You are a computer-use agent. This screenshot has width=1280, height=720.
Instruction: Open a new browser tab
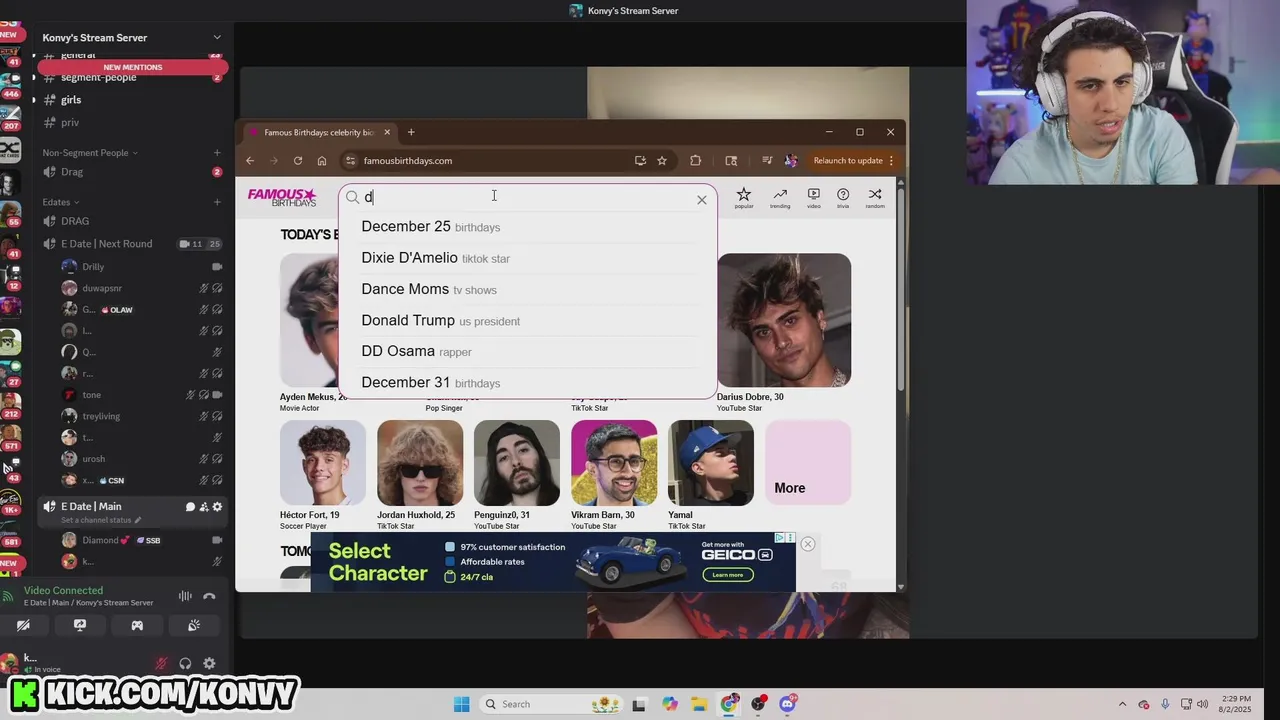(x=411, y=132)
